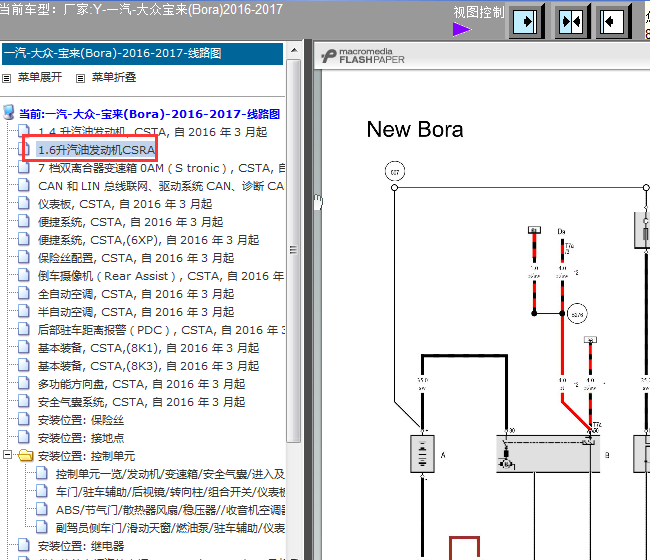Select the 安装位置: 控制单元 folder label
The width and height of the screenshot is (650, 560).
(x=86, y=456)
